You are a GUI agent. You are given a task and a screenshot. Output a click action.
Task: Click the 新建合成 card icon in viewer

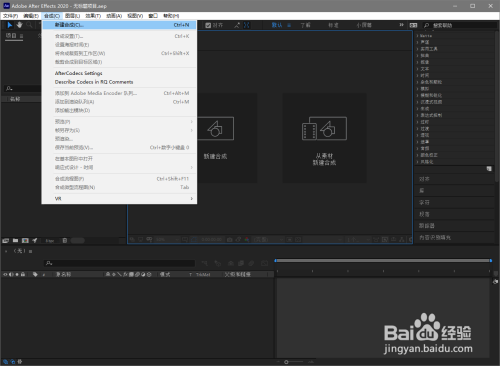pos(215,128)
